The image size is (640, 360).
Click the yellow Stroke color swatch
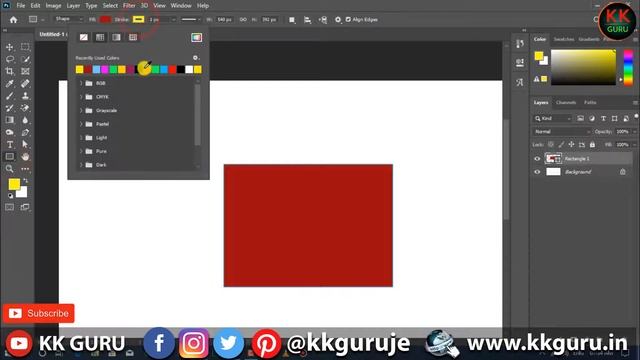point(138,19)
